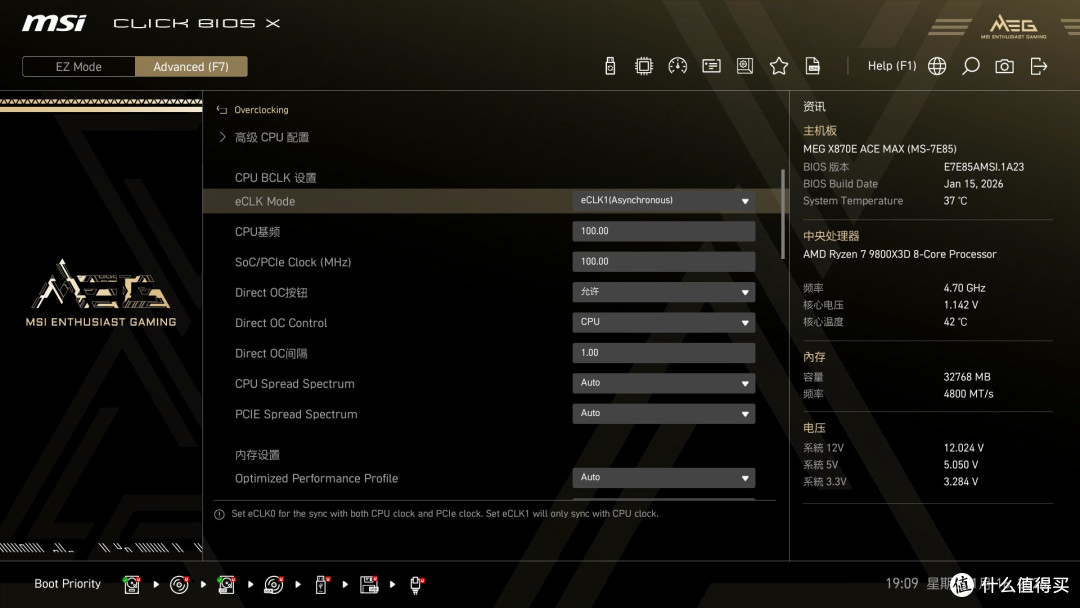Viewport: 1080px width, 608px height.
Task: Click memory speed 4800 MT/s value
Action: [968, 394]
